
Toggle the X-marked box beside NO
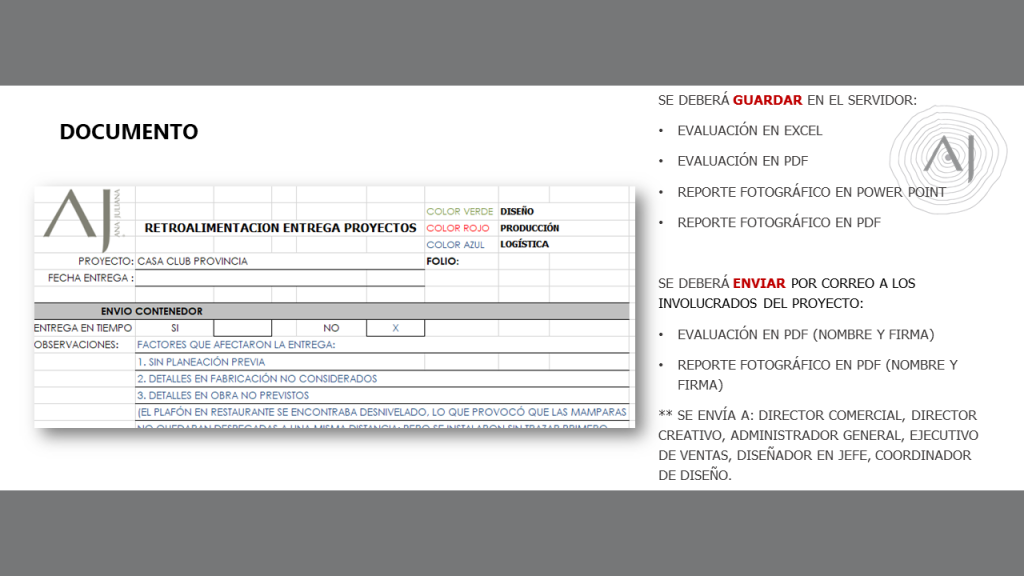(395, 328)
